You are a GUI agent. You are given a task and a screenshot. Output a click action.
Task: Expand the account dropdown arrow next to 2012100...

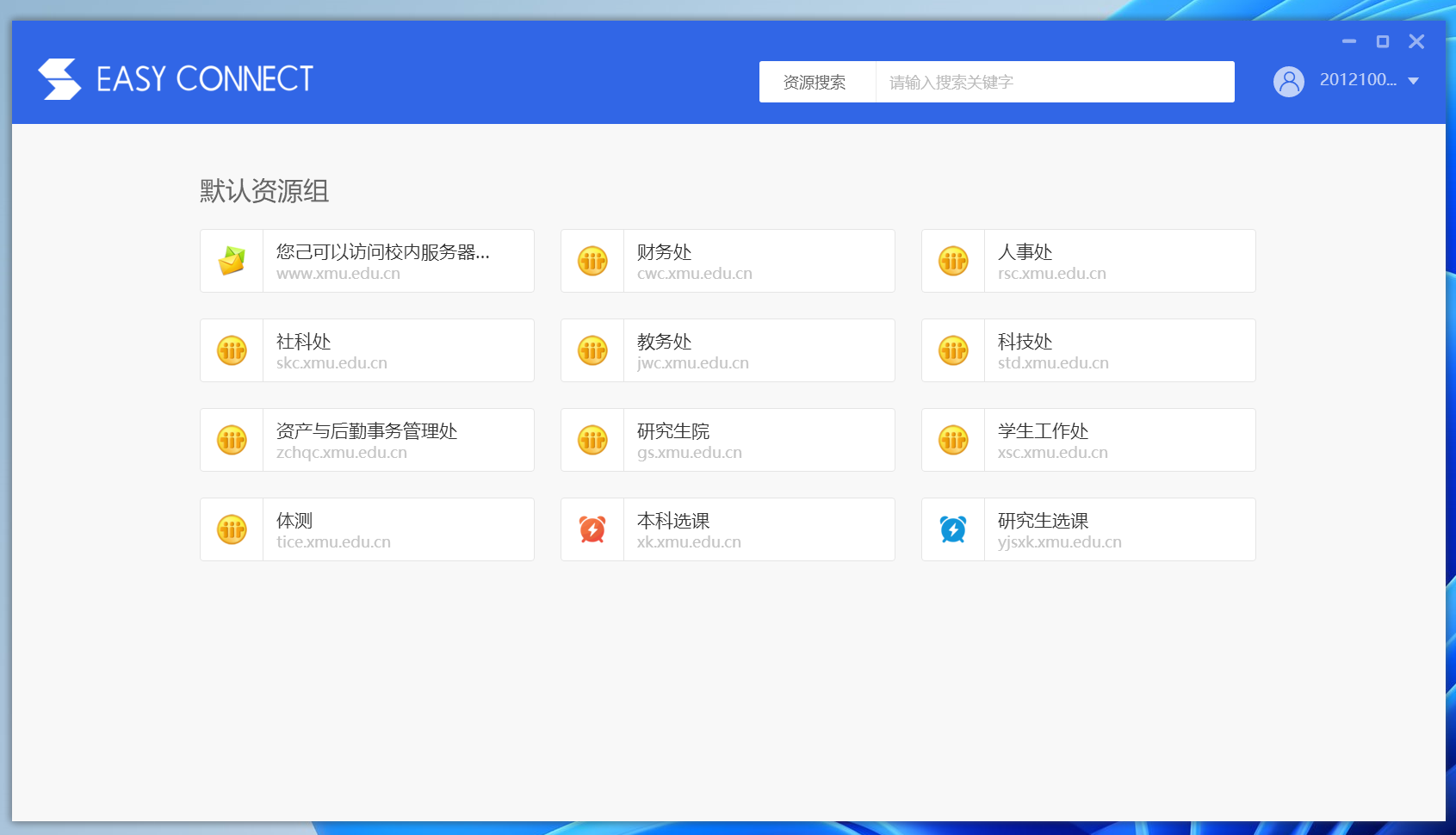click(1413, 81)
